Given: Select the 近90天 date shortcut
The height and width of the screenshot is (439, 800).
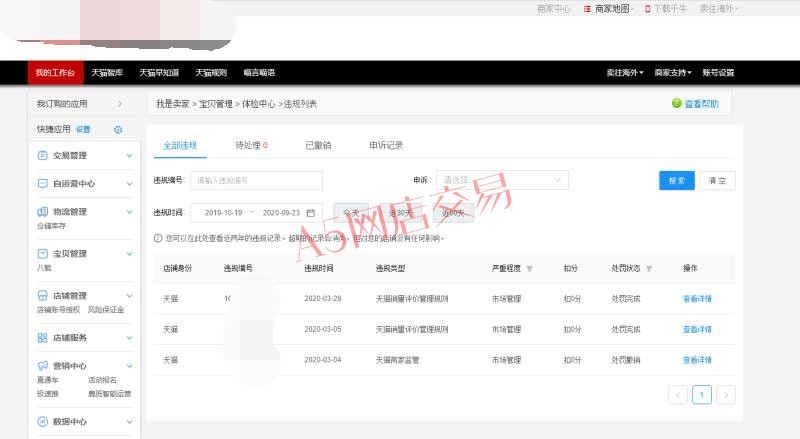Looking at the screenshot, I should coord(453,212).
